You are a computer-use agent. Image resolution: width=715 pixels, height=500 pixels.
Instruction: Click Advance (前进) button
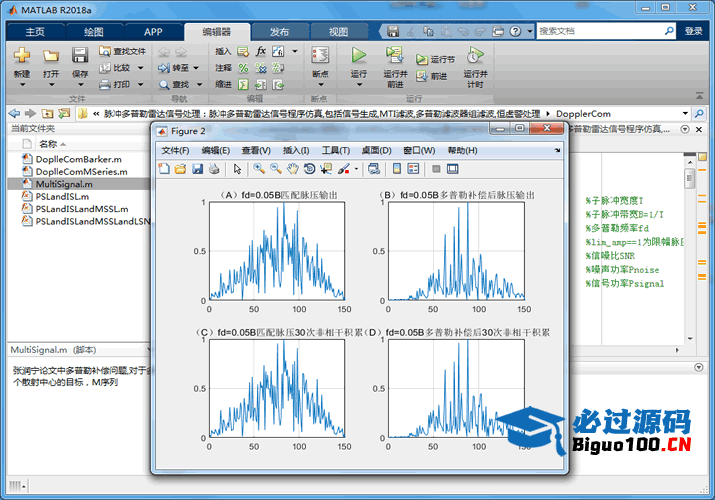point(431,76)
